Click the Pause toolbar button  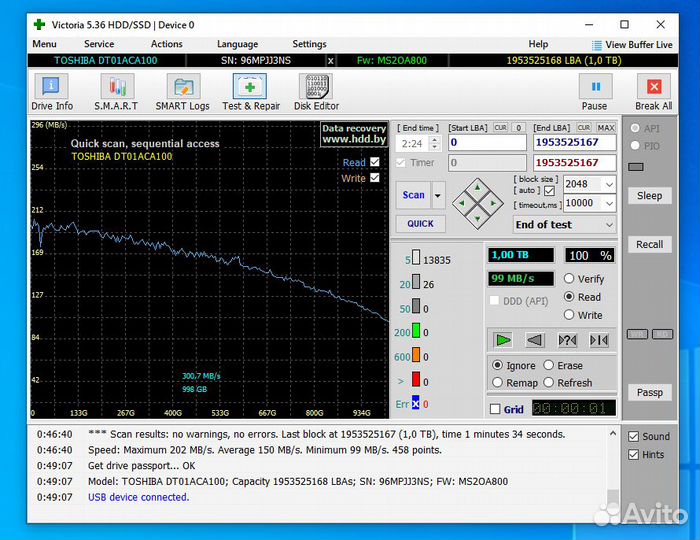tap(595, 87)
